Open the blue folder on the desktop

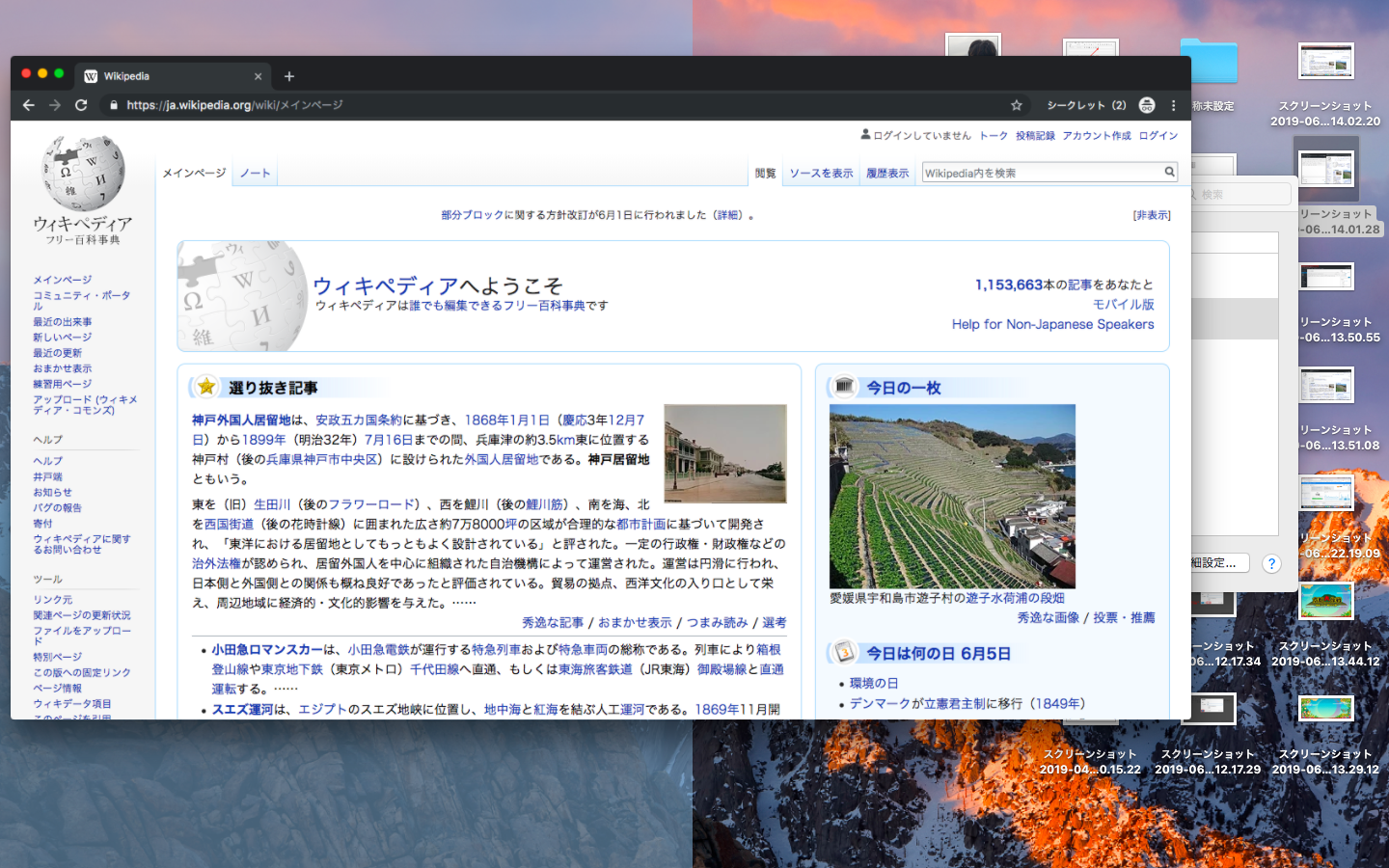[x=1209, y=61]
